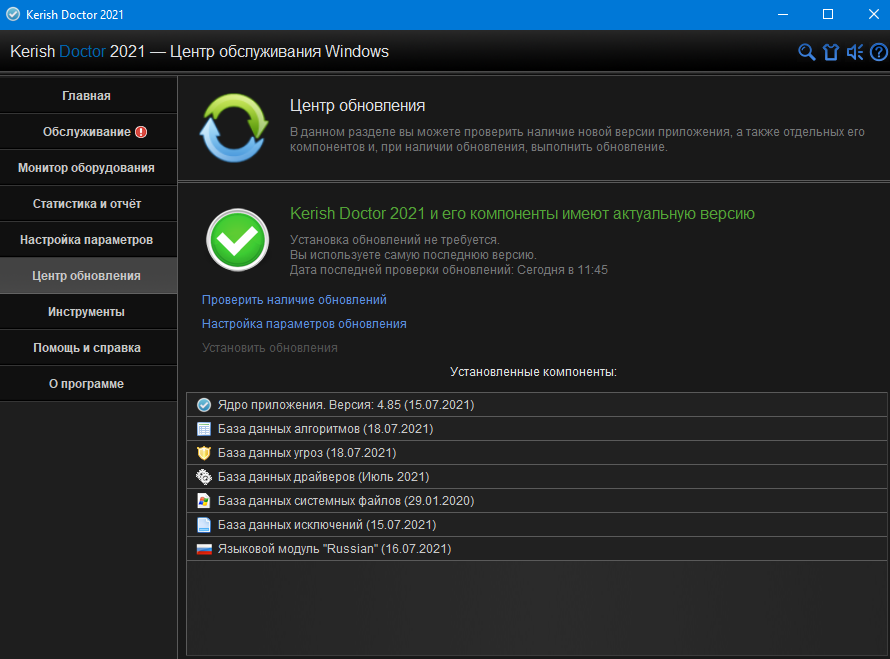The image size is (890, 659).
Task: Close the Kerish Doctor 2021 window
Action: click(874, 14)
